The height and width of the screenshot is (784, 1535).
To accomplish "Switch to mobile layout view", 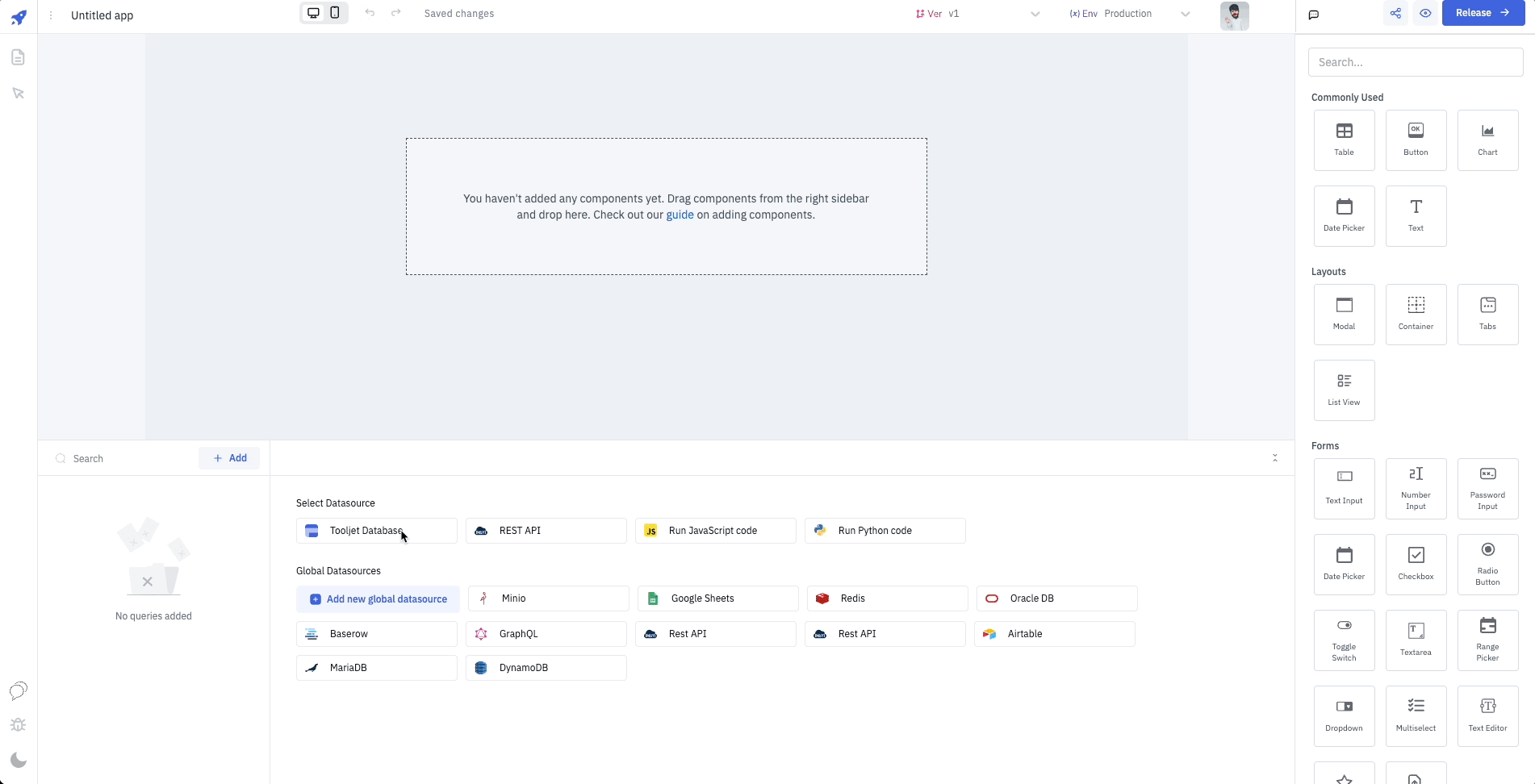I will click(335, 13).
